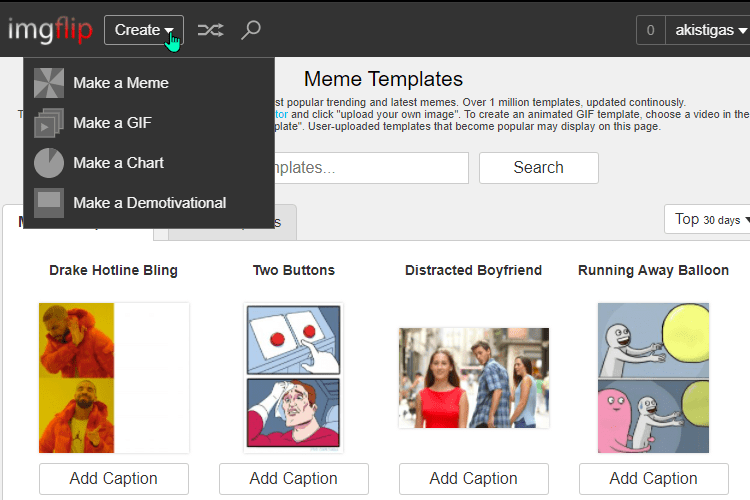The height and width of the screenshot is (500, 750).
Task: Click the pie chart icon
Action: pyautogui.click(x=49, y=163)
